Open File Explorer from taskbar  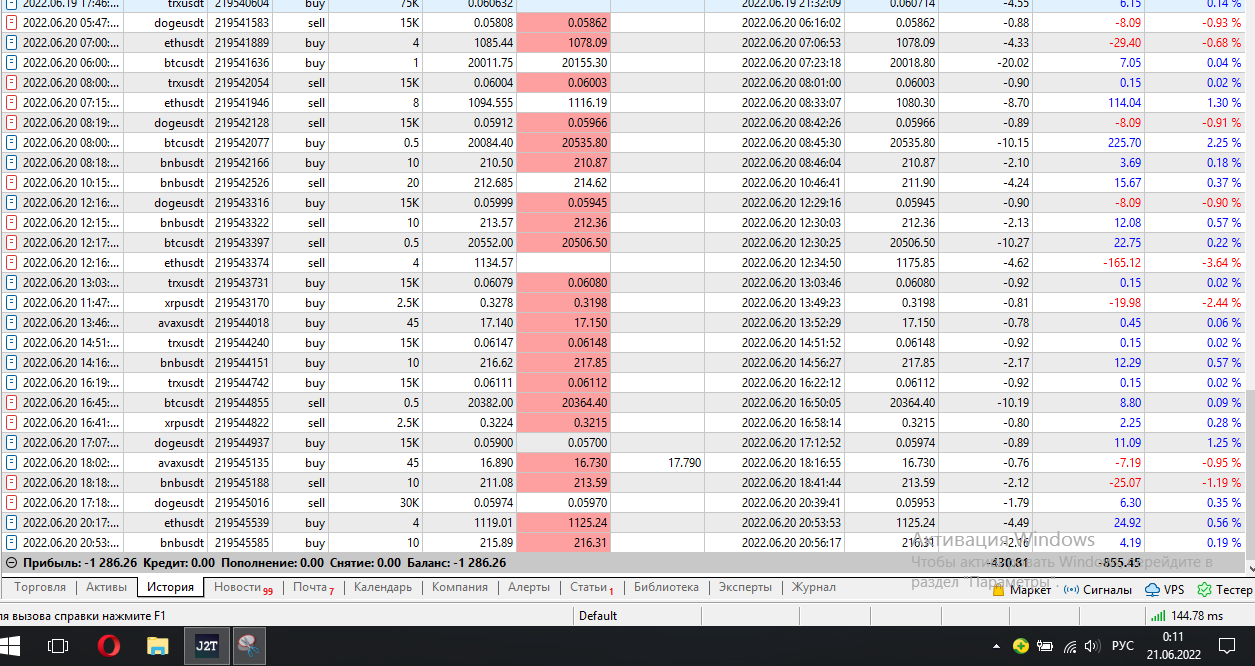pyautogui.click(x=157, y=646)
